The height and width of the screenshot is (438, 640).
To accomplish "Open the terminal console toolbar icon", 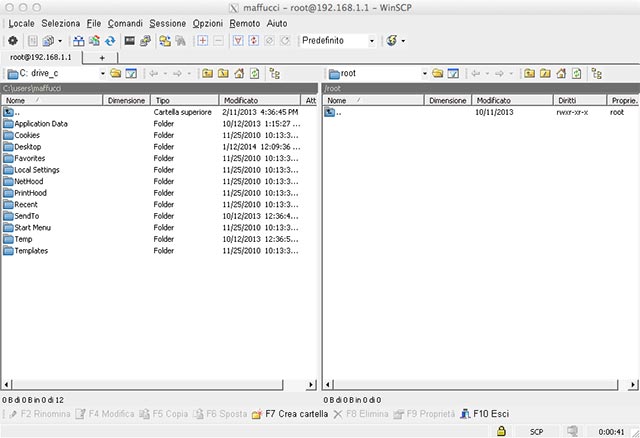I will pyautogui.click(x=129, y=41).
